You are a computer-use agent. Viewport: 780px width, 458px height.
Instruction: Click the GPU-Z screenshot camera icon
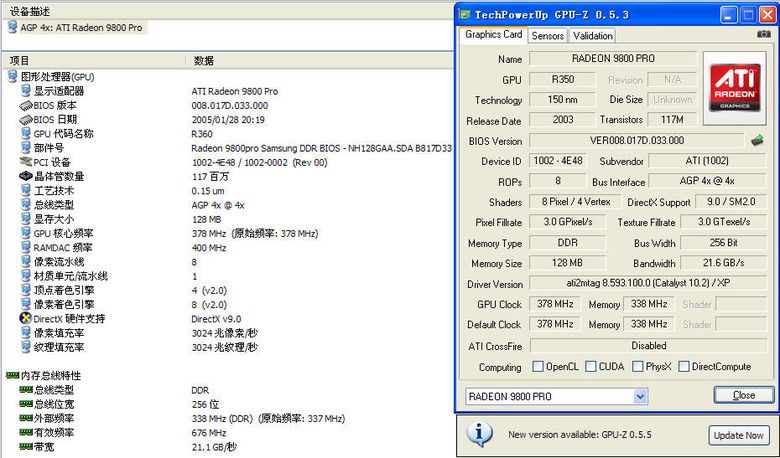[x=764, y=34]
